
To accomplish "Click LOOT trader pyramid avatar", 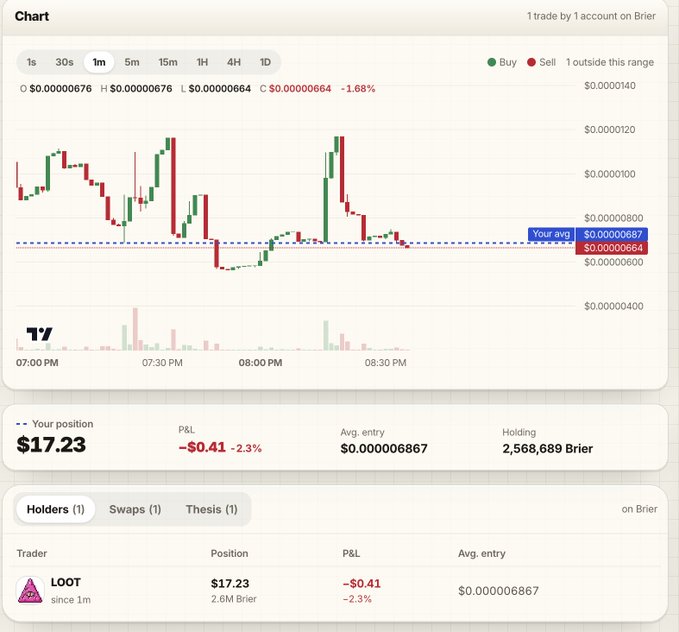I will [30, 590].
